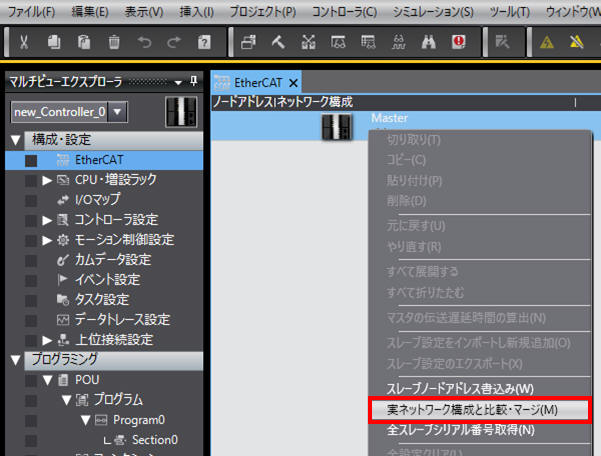Collapse the POU tree node
This screenshot has width=601, height=456.
click(x=48, y=380)
